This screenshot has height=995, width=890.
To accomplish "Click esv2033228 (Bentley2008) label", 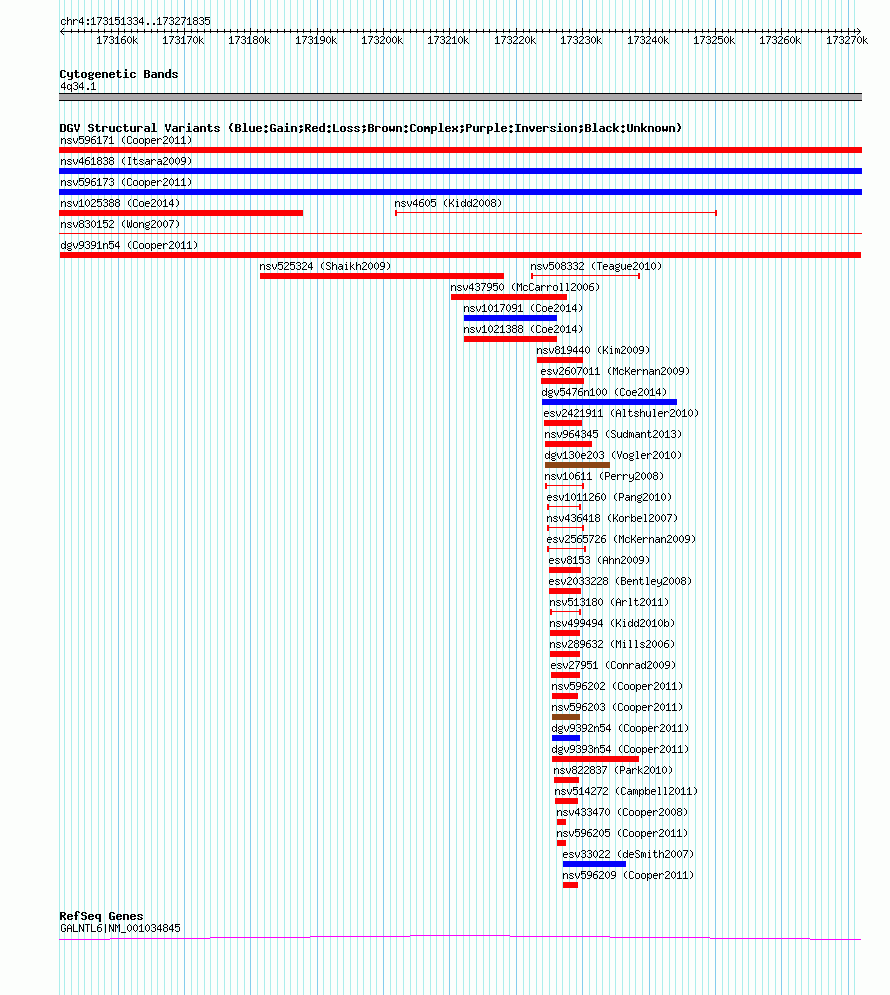I will [x=620, y=581].
